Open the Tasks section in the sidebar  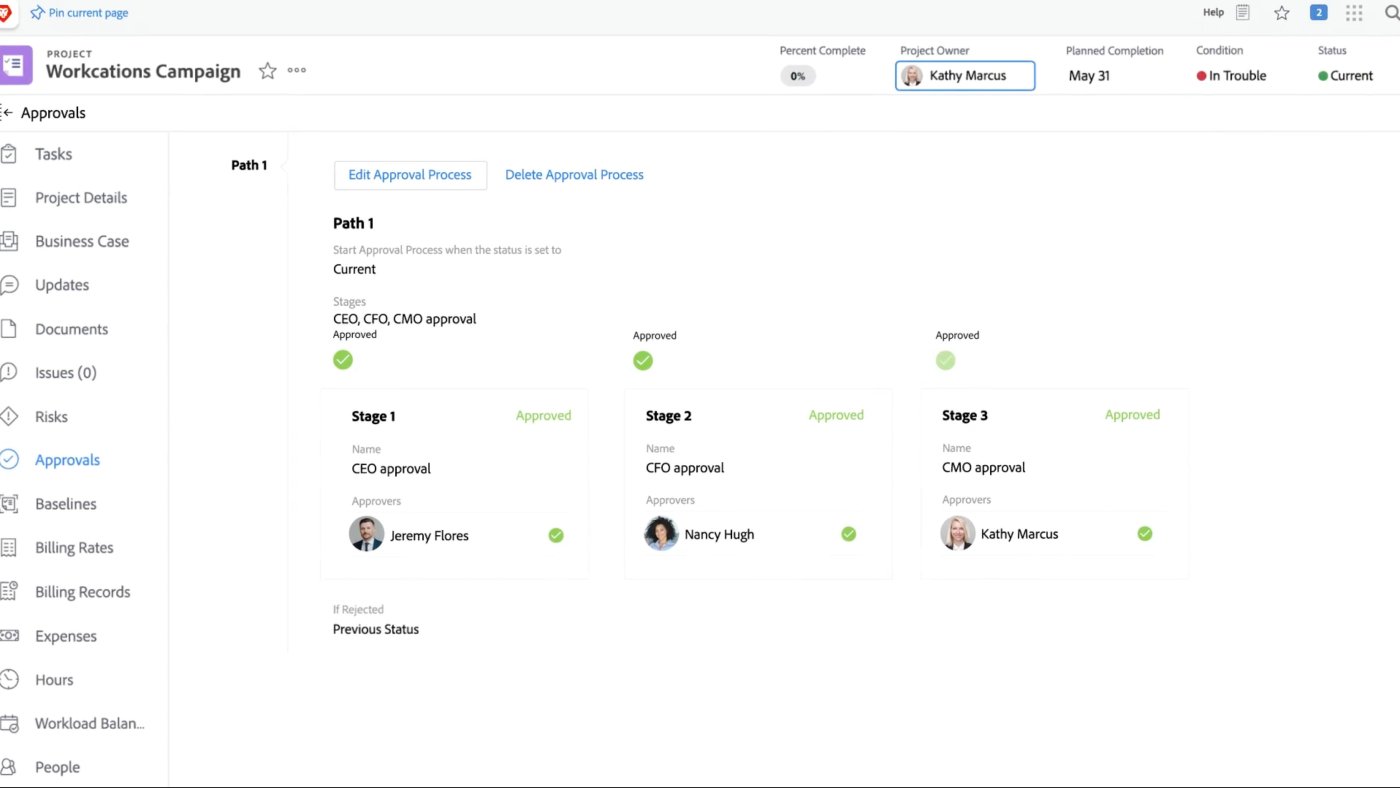click(54, 153)
